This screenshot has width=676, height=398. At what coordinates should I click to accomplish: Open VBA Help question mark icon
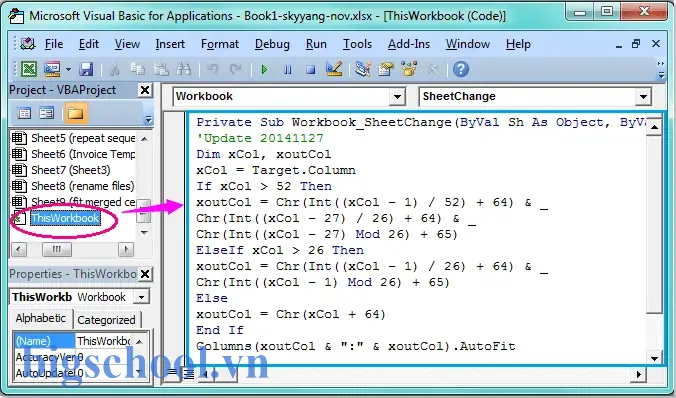point(461,69)
